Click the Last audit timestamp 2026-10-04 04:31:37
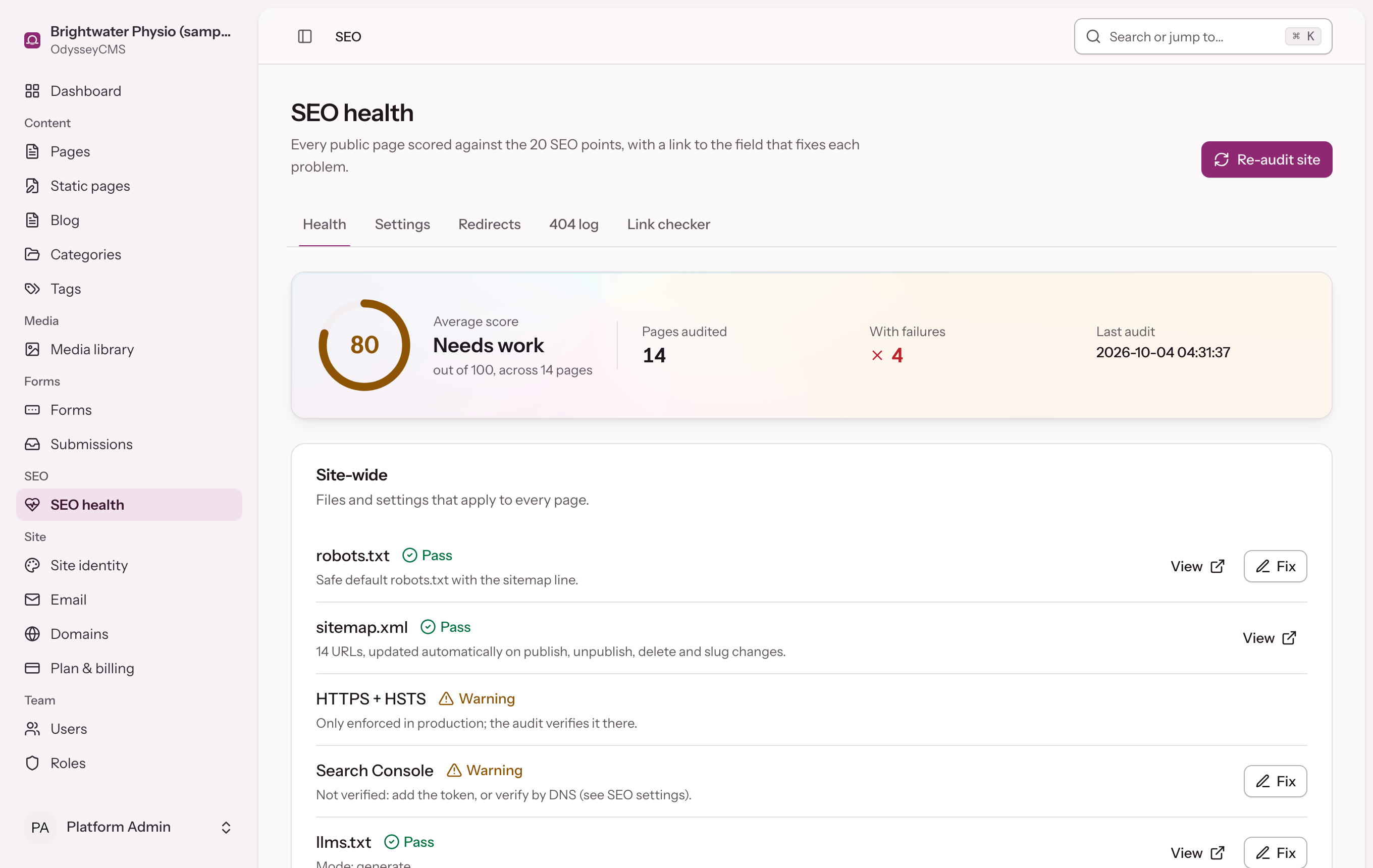The image size is (1373, 868). tap(1163, 352)
